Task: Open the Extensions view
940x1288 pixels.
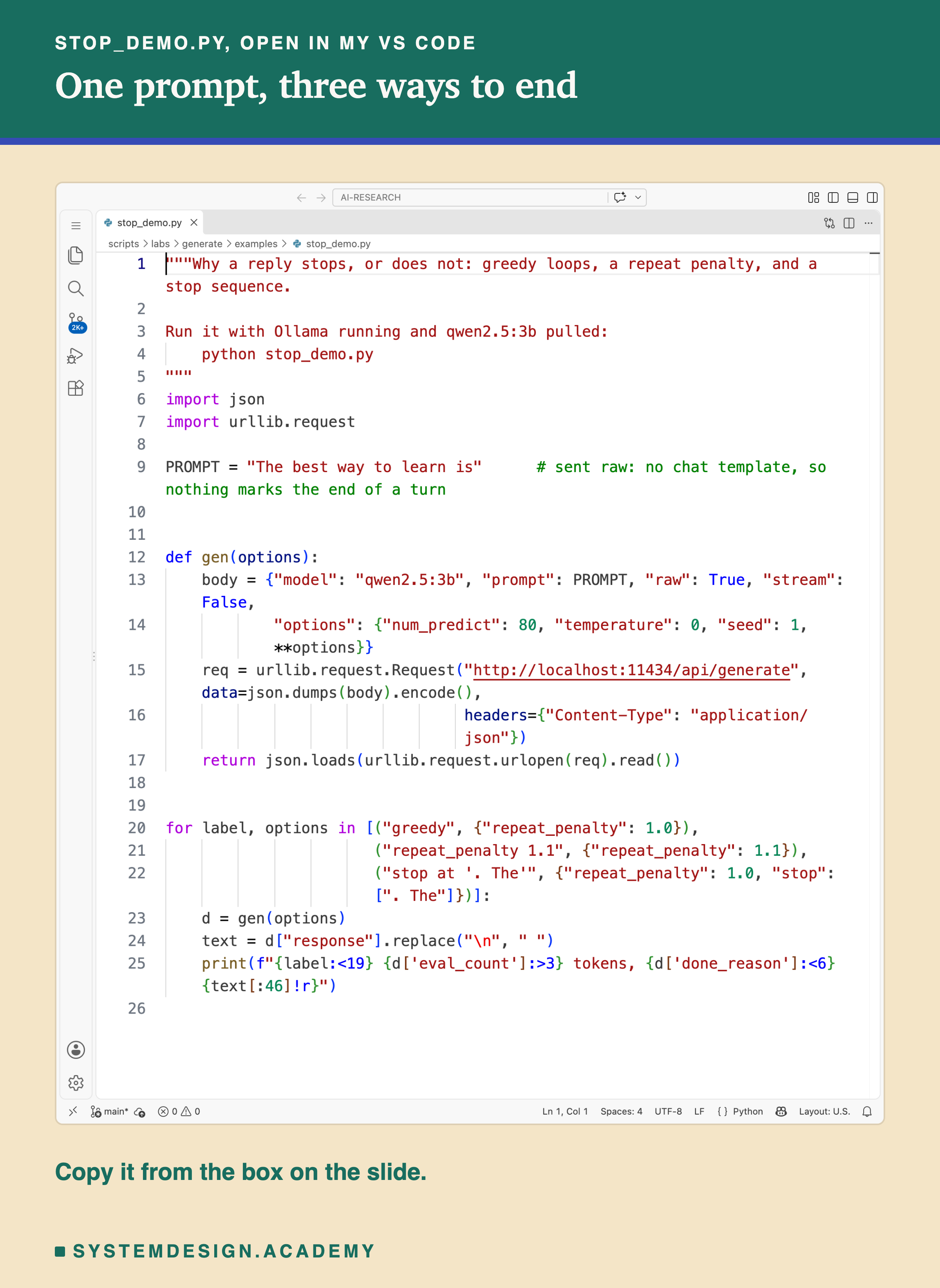Action: 76,388
